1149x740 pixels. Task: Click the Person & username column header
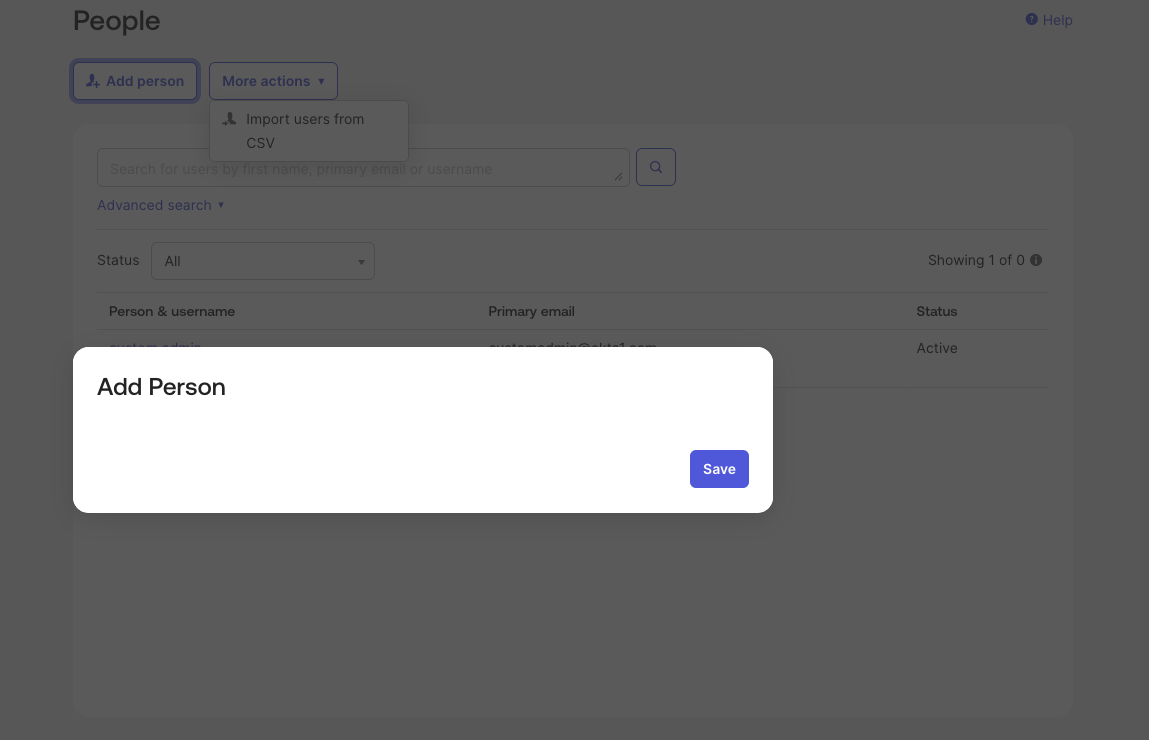pos(172,311)
